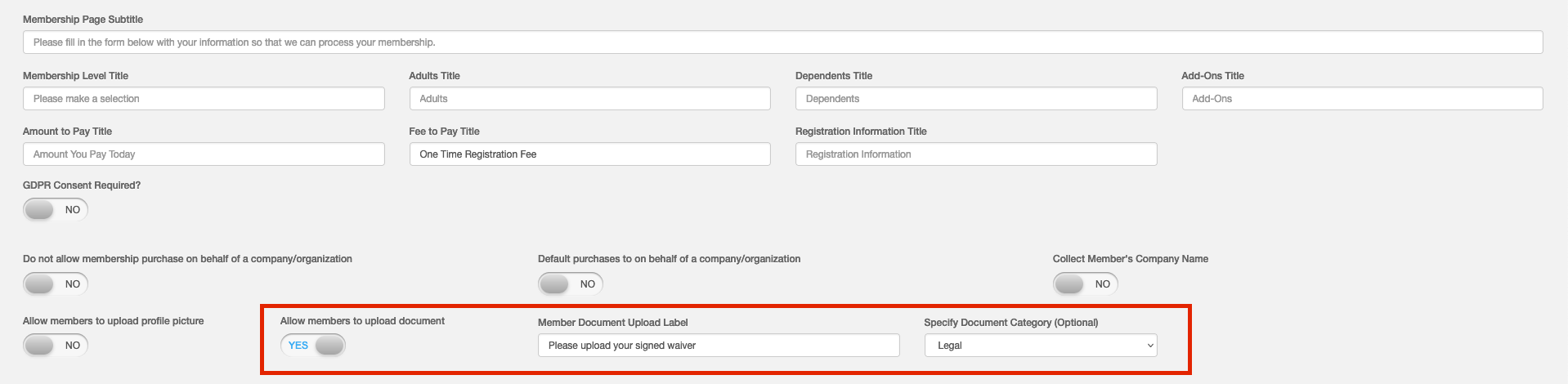
Task: Toggle Default purchases on behalf of company
Action: 571,284
